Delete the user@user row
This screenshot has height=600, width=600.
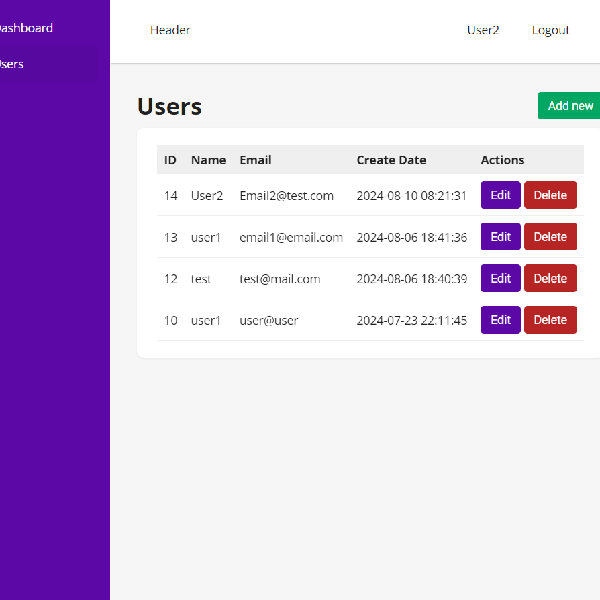pos(550,320)
